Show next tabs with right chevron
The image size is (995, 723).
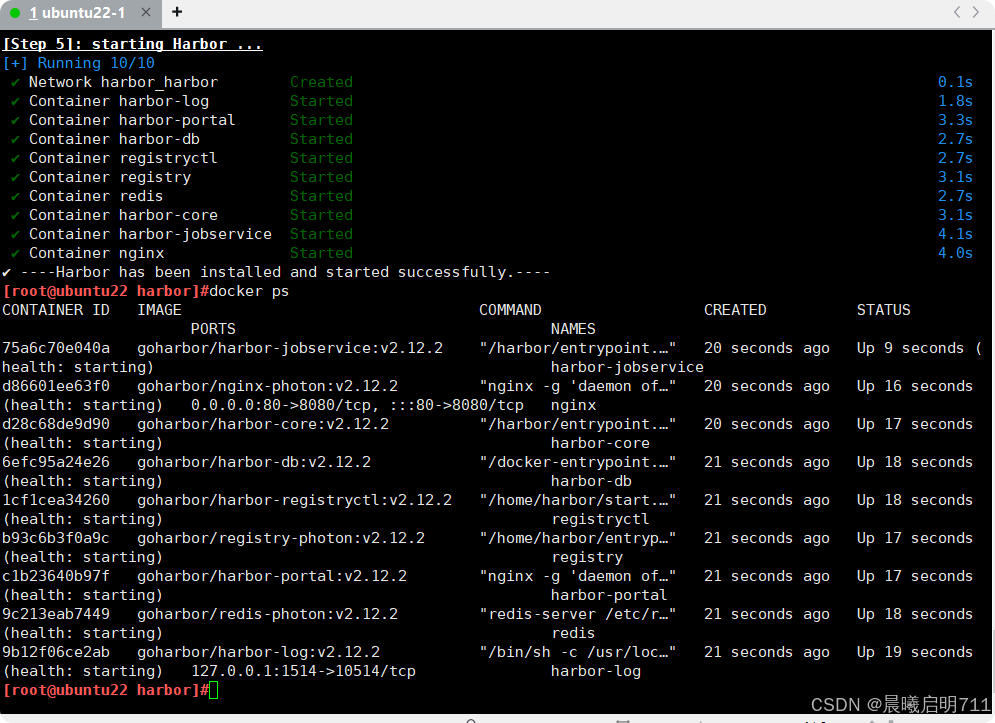(976, 12)
